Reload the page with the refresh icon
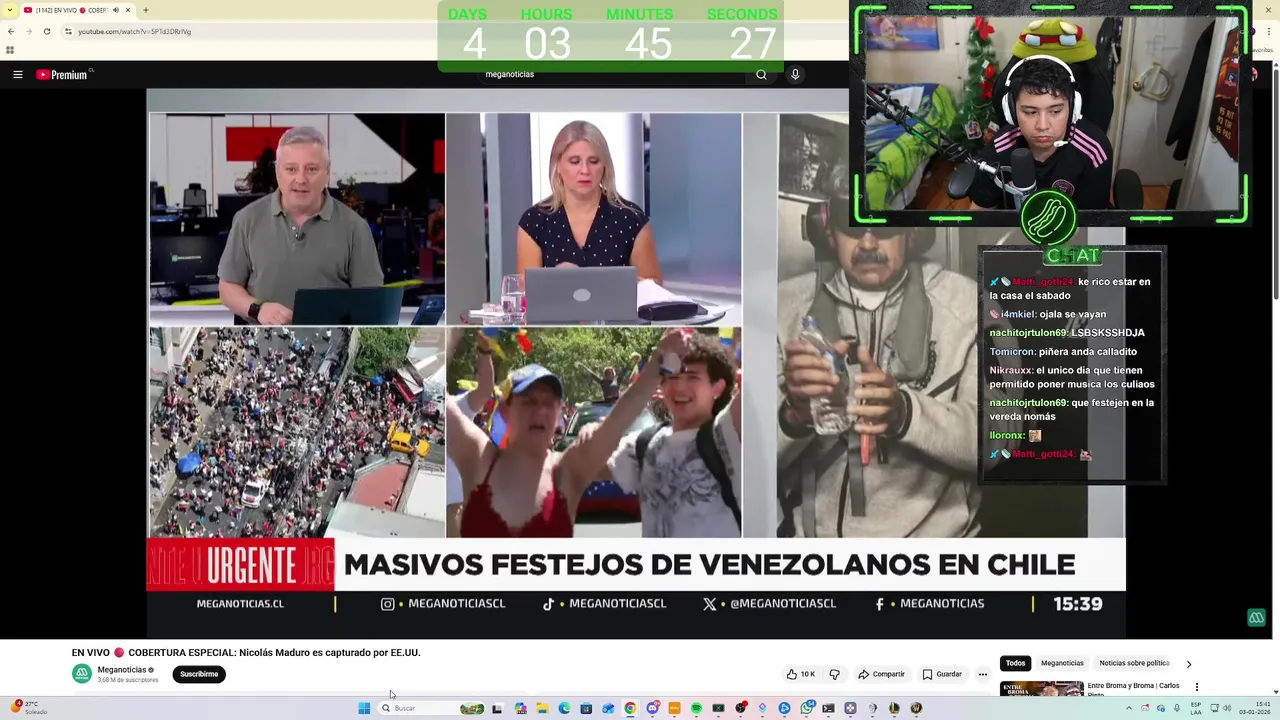This screenshot has height=720, width=1280. point(46,31)
